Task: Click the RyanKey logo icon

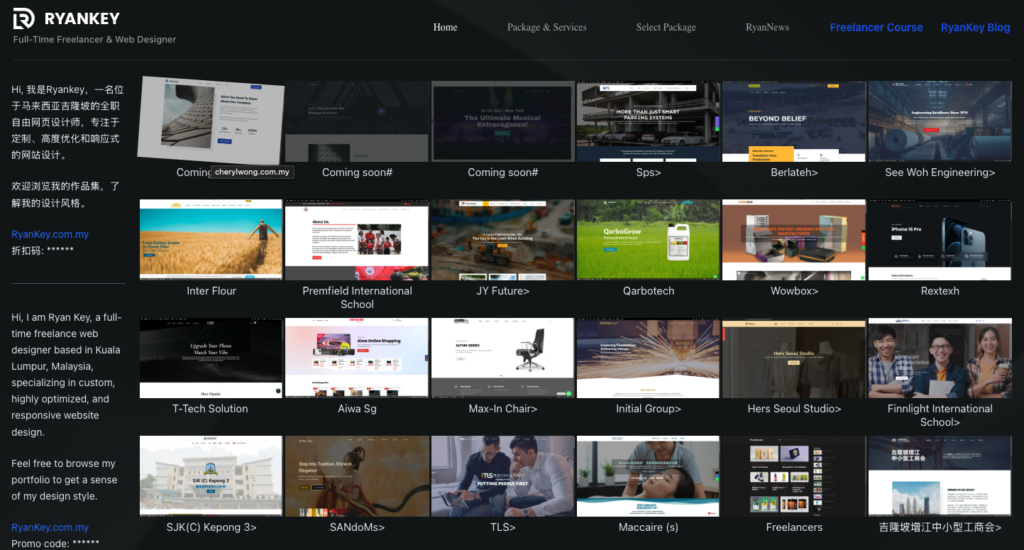Action: coord(24,18)
